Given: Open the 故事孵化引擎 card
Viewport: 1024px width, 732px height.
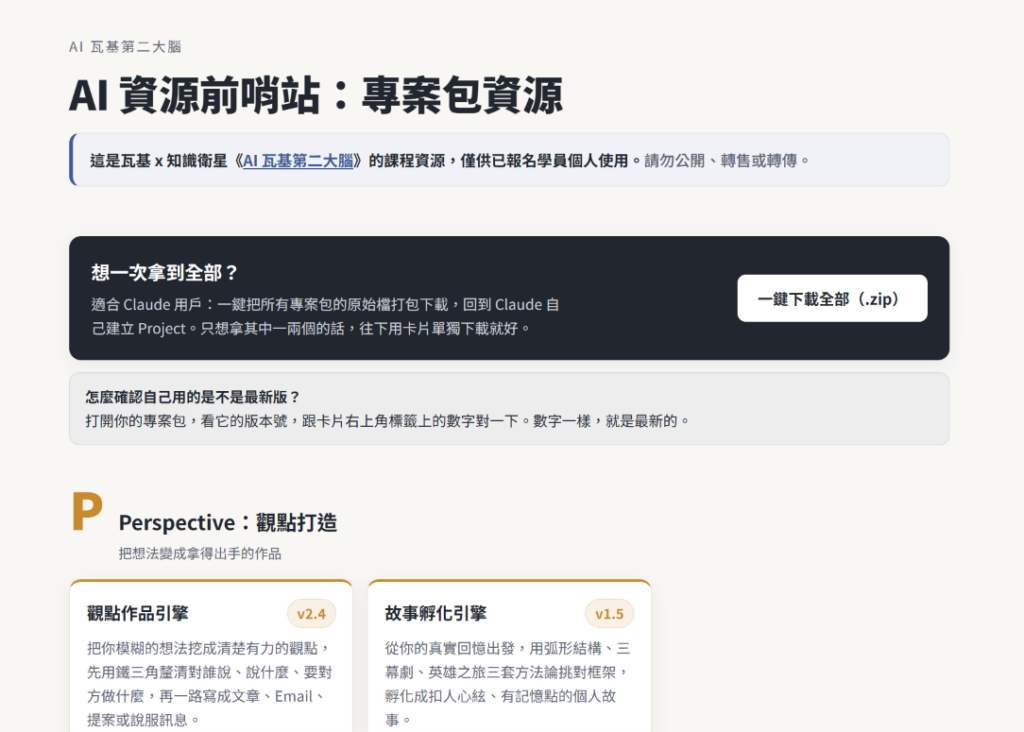Looking at the screenshot, I should 509,656.
